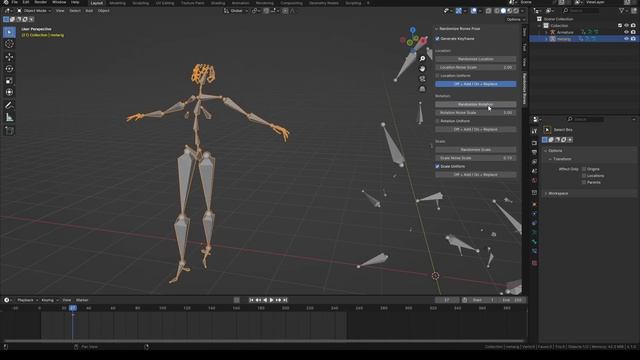Enable Affect Only Locations checkbox
The image size is (640, 360).
point(584,176)
